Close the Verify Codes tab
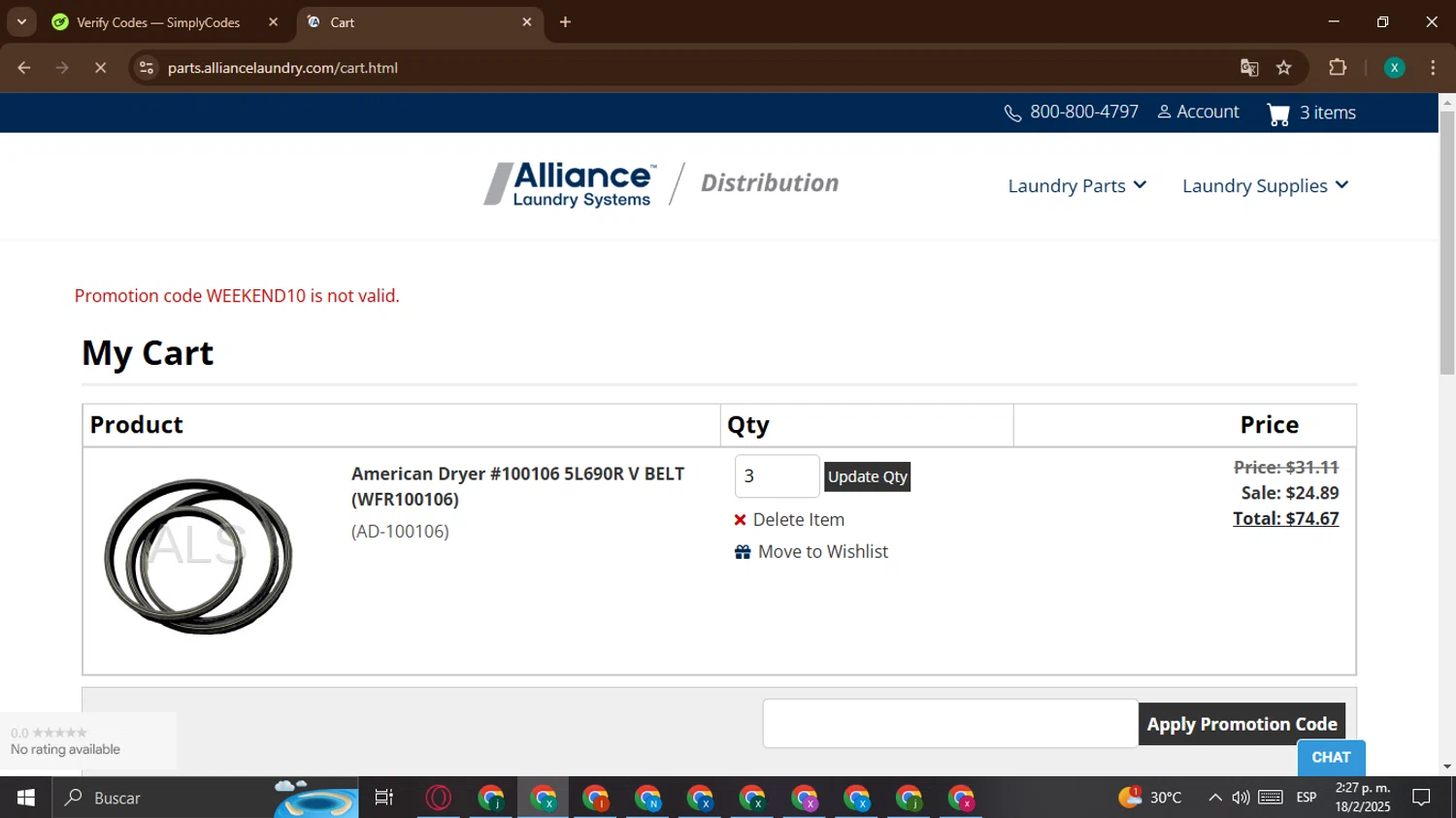Image resolution: width=1456 pixels, height=818 pixels. click(273, 22)
